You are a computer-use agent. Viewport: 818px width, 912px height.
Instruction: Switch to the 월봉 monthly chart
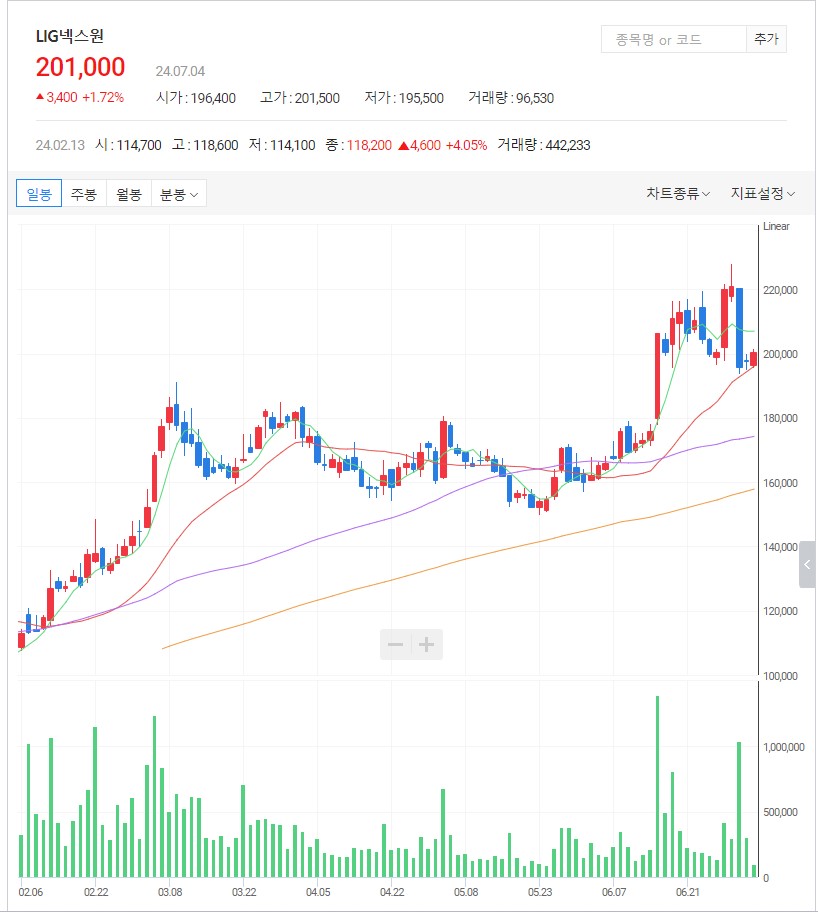[128, 194]
